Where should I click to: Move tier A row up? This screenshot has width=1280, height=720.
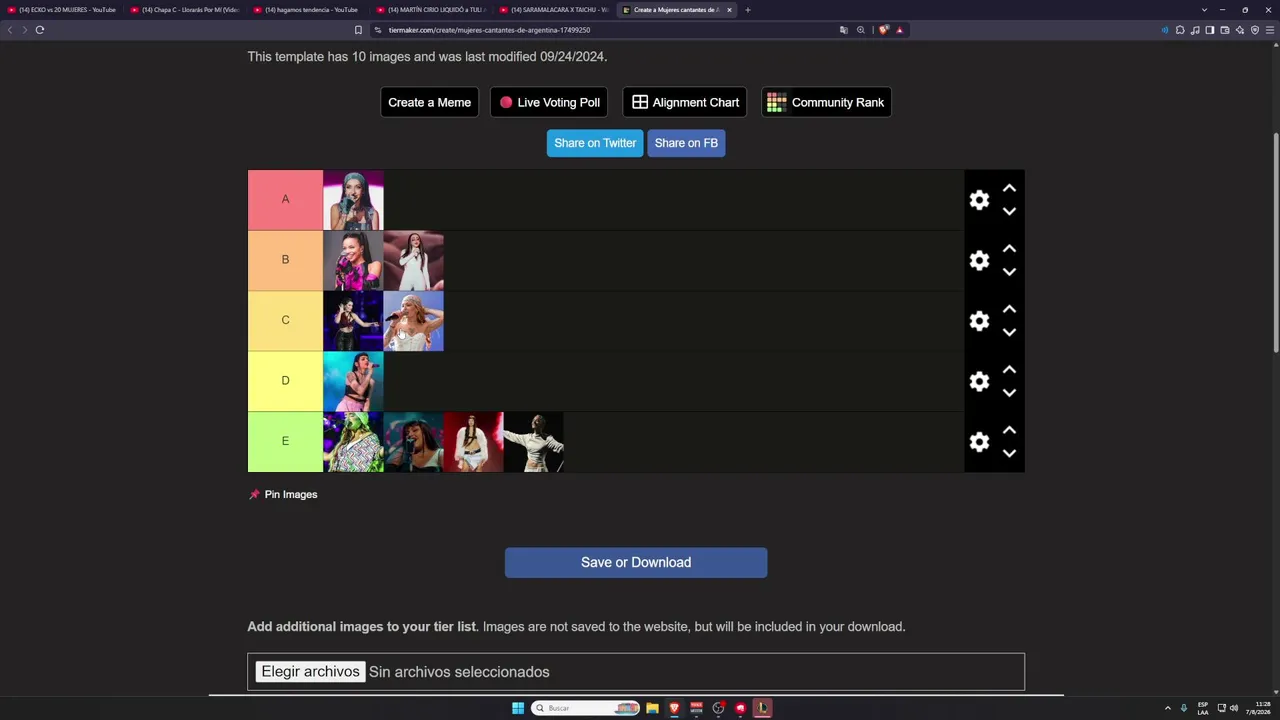[1009, 188]
